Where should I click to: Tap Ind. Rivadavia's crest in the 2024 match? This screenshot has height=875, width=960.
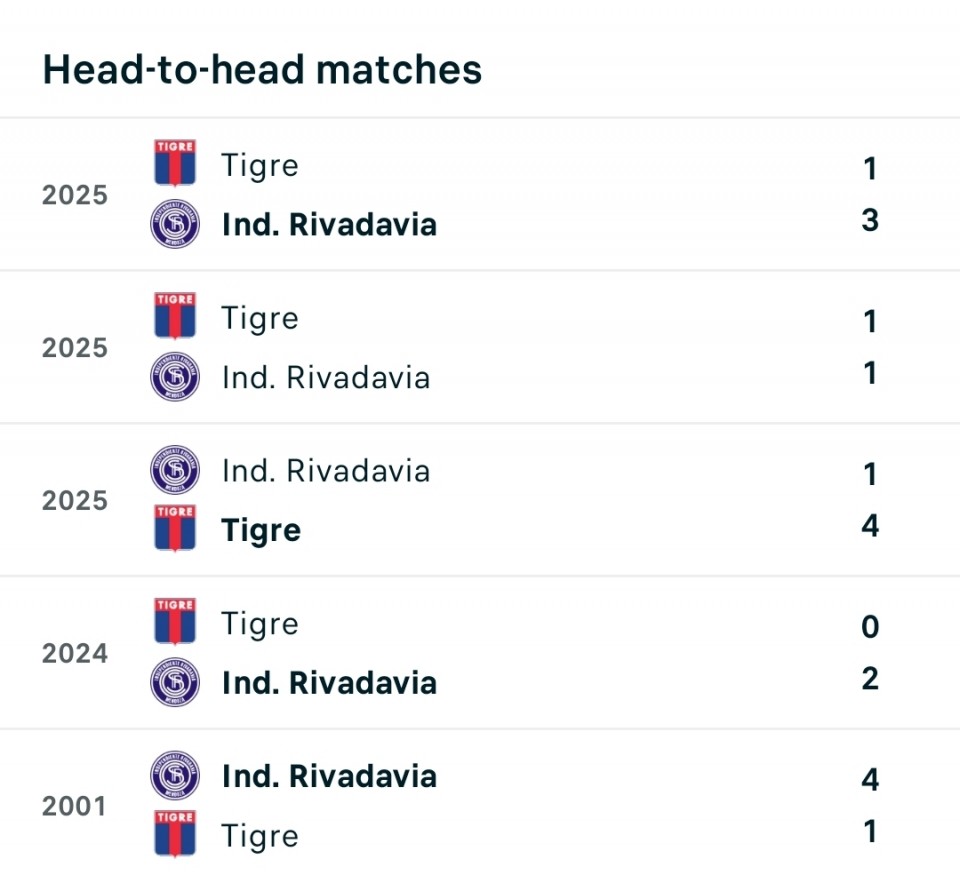point(175,683)
